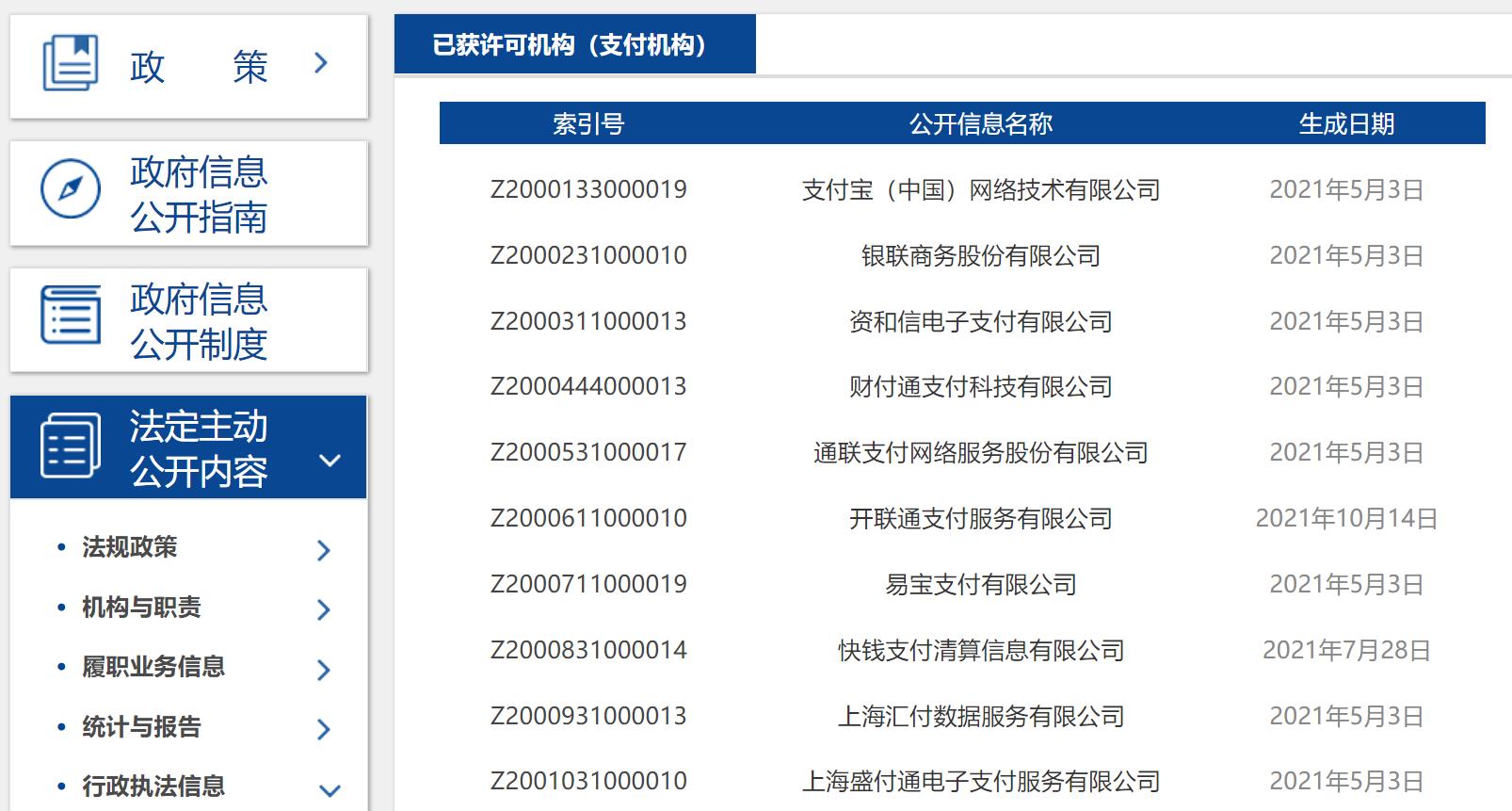This screenshot has width=1512, height=811.
Task: Click the list icon beside 政府信息公开制度
Action: tap(71, 316)
